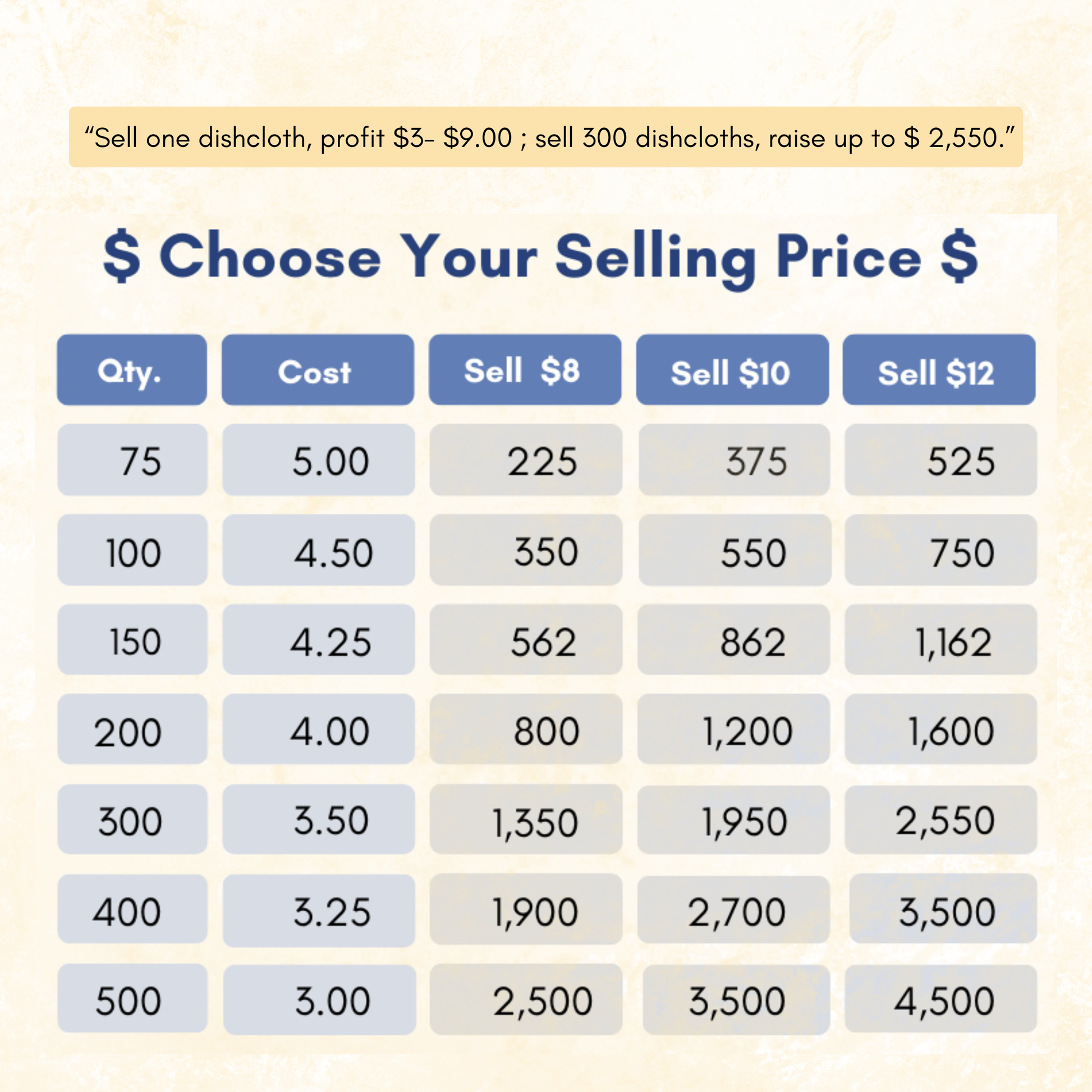Viewport: 1092px width, 1092px height.
Task: Select the Sell $8 column header
Action: [x=525, y=370]
